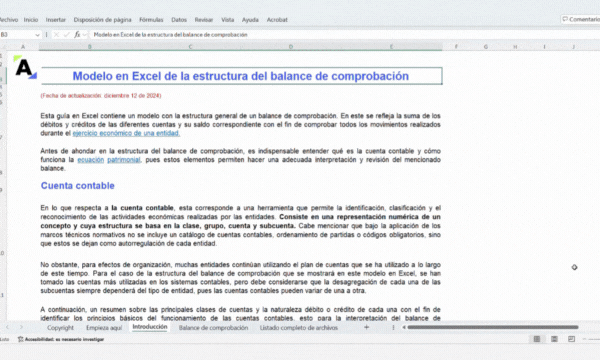600x360 pixels.
Task: Open the ejercicio económico de una entidad link
Action: click(126, 133)
